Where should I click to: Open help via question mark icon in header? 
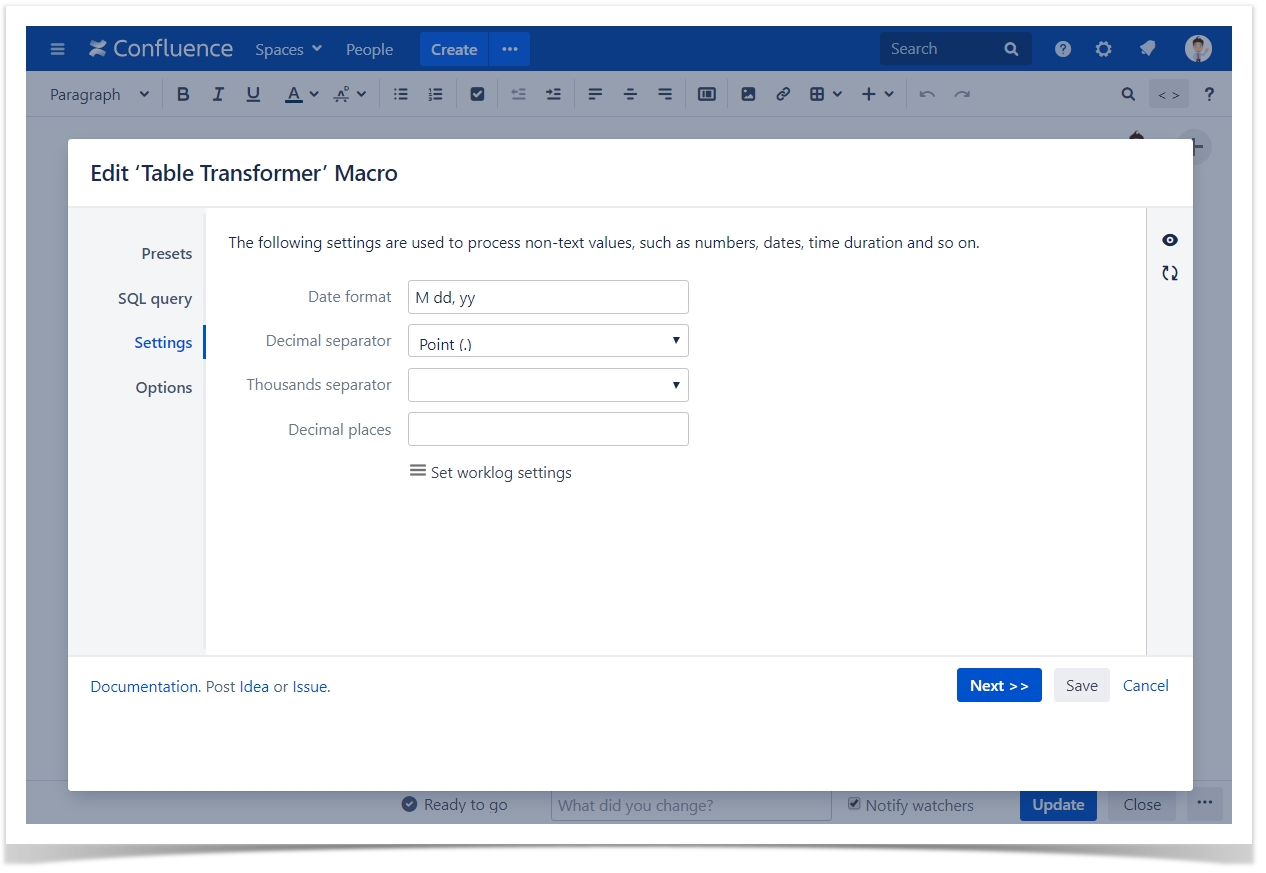(1063, 49)
